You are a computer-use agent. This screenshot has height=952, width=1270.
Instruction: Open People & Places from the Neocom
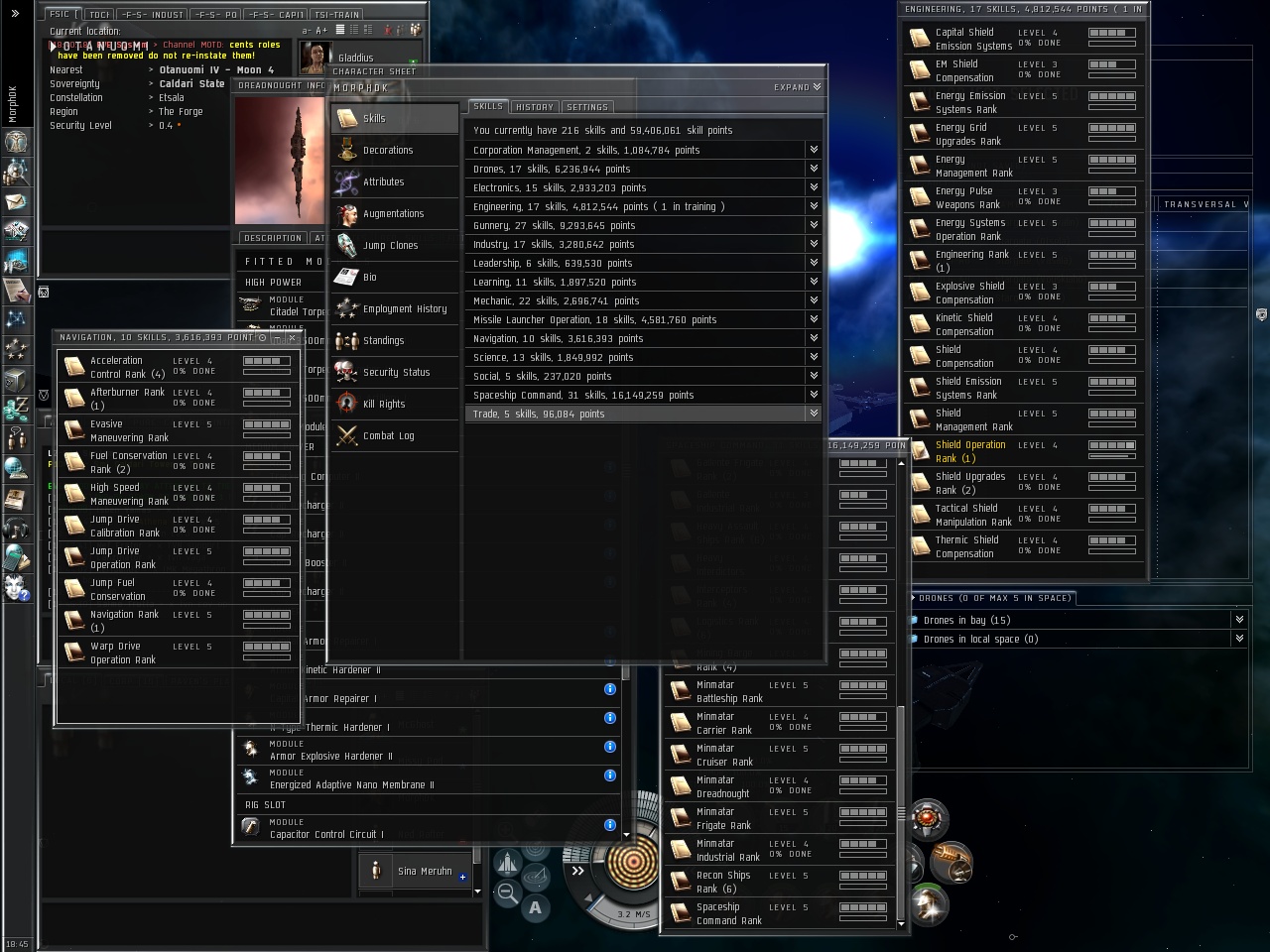[17, 172]
